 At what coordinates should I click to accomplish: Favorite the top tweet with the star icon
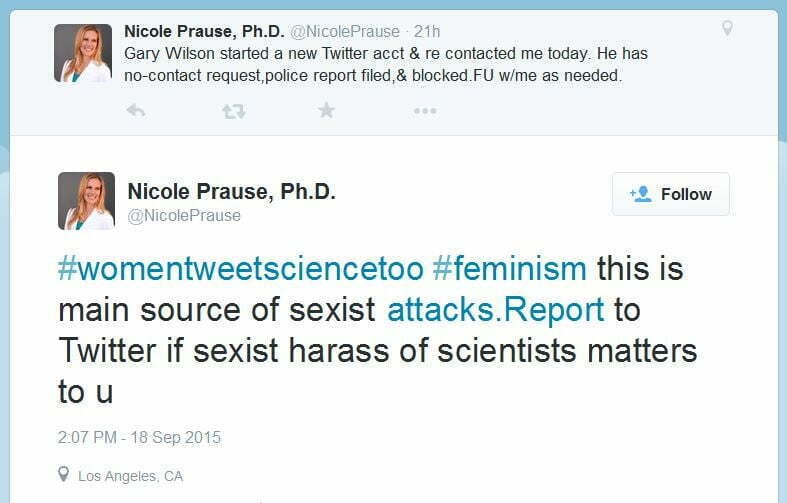pyautogui.click(x=326, y=111)
